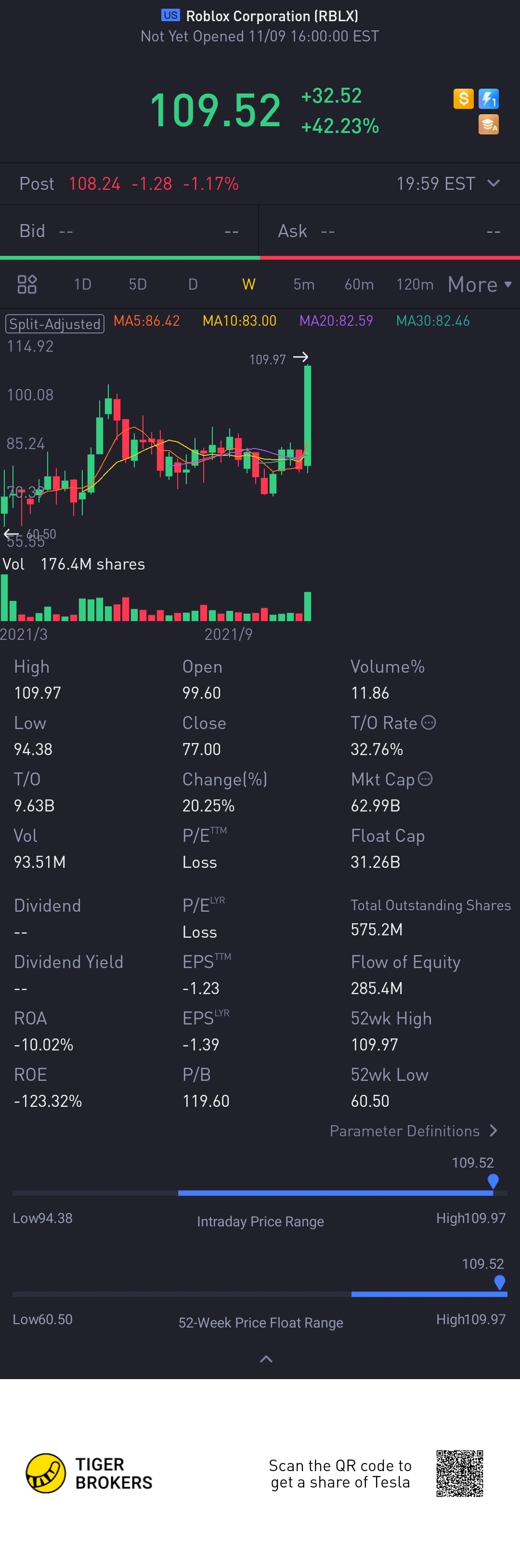Tap the QR code image
520x1568 pixels.
pyautogui.click(x=460, y=1473)
